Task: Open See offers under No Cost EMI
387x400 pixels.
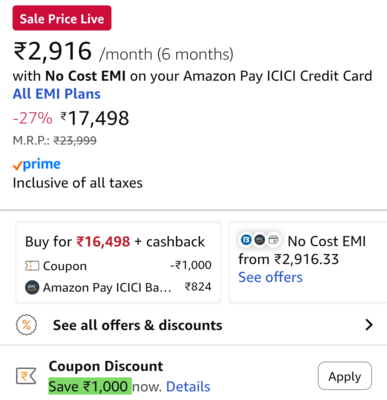Action: pos(270,277)
